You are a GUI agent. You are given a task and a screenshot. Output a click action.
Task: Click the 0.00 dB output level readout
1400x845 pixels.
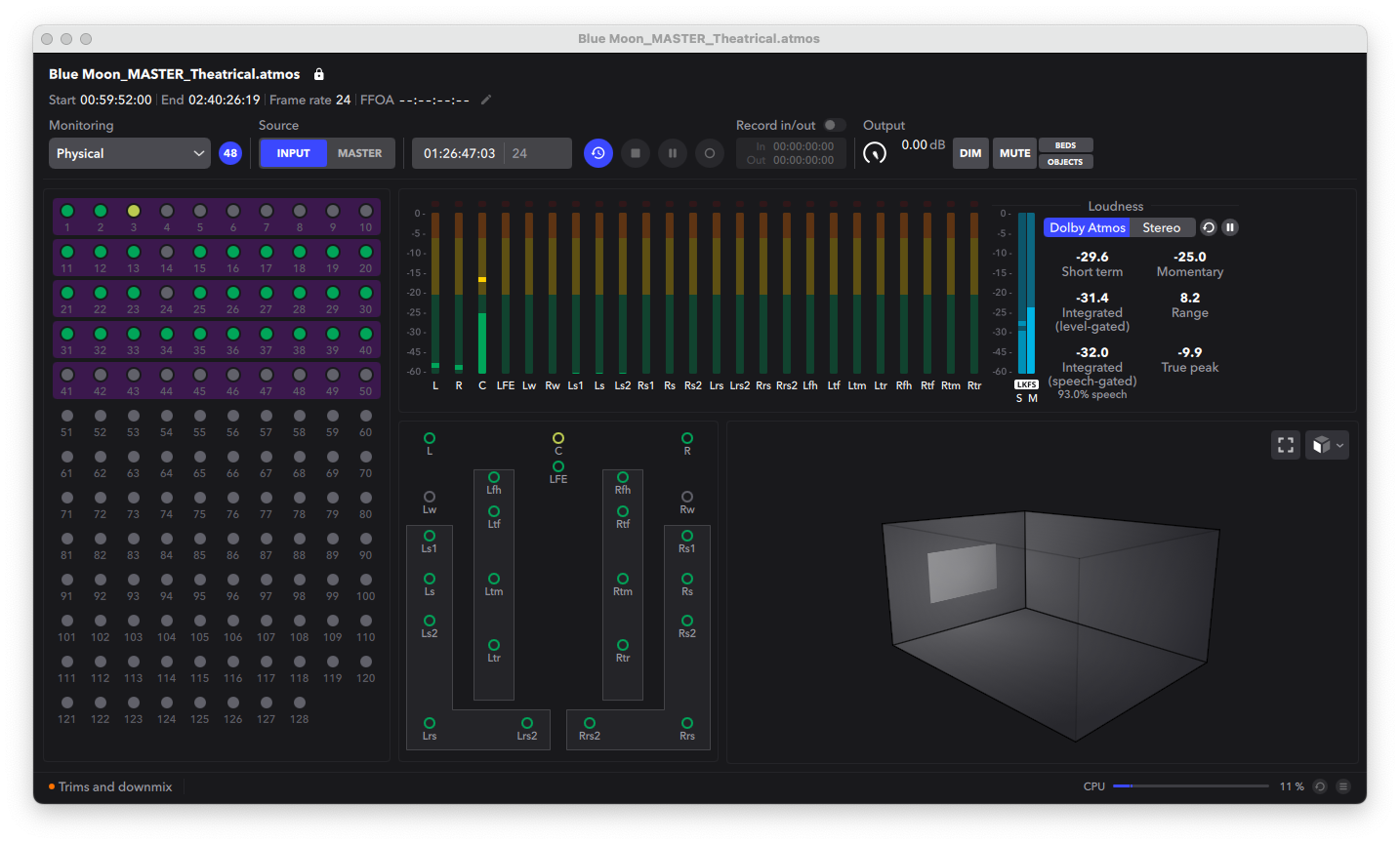click(x=923, y=145)
